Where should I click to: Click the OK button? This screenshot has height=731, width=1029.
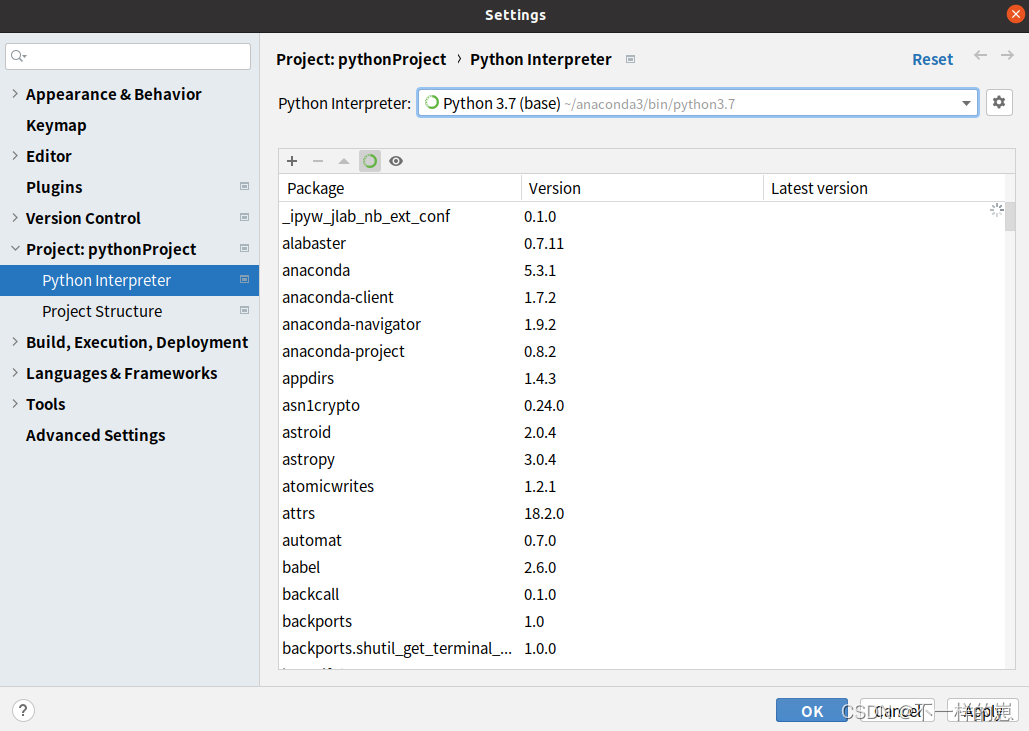pyautogui.click(x=812, y=711)
